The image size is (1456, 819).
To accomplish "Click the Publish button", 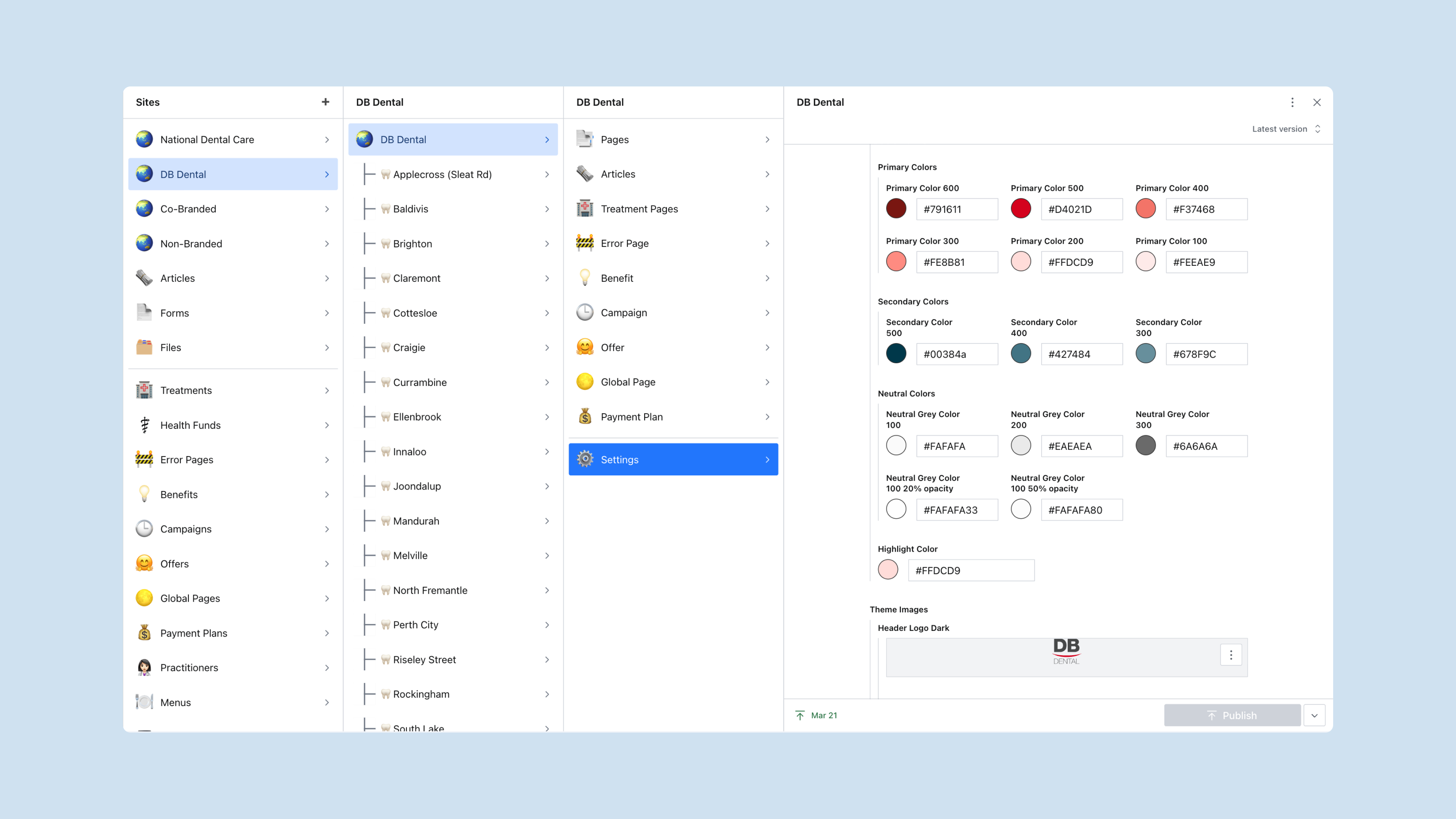I will coord(1232,715).
